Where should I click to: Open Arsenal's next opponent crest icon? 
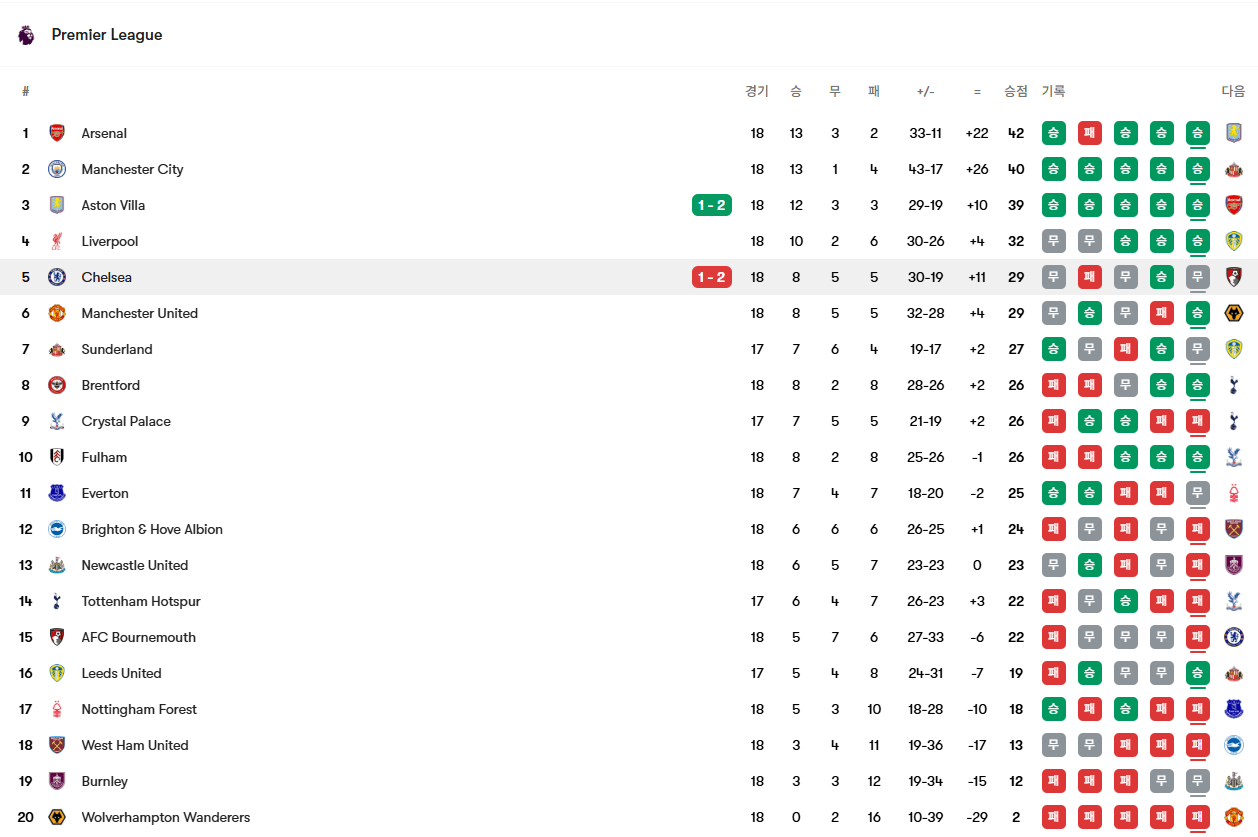click(x=1233, y=133)
